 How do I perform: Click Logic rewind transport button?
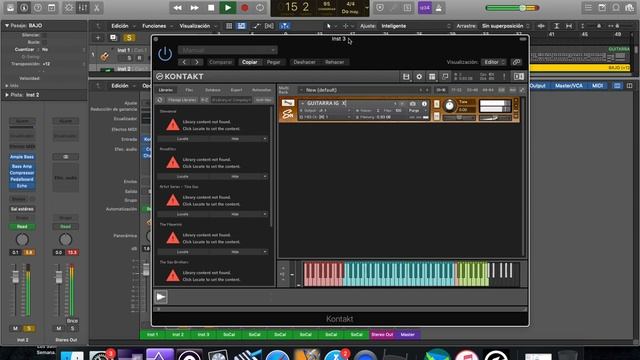click(x=178, y=8)
